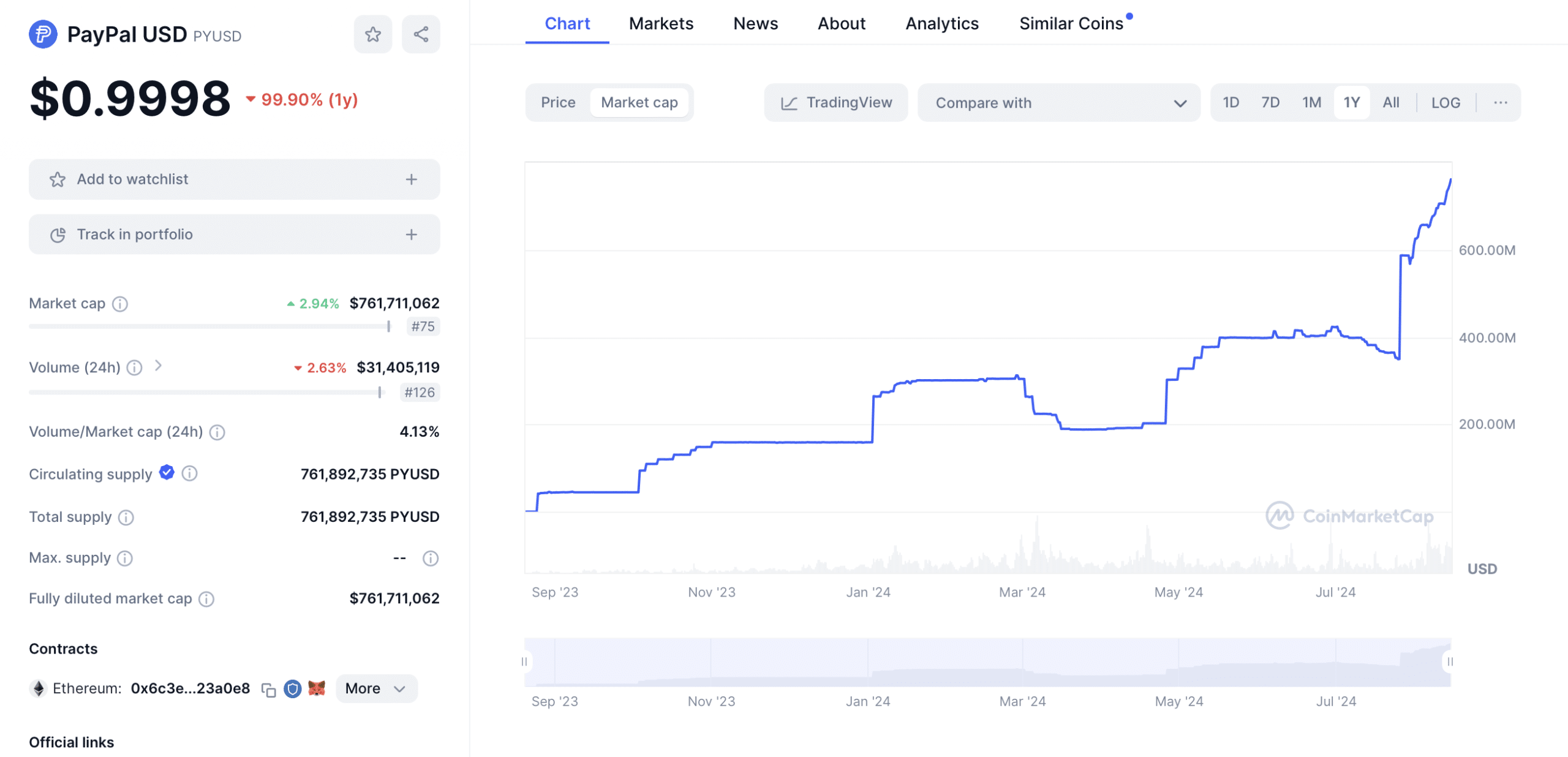The width and height of the screenshot is (1568, 757).
Task: Click the right range handle of chart navigator
Action: coord(1449,661)
